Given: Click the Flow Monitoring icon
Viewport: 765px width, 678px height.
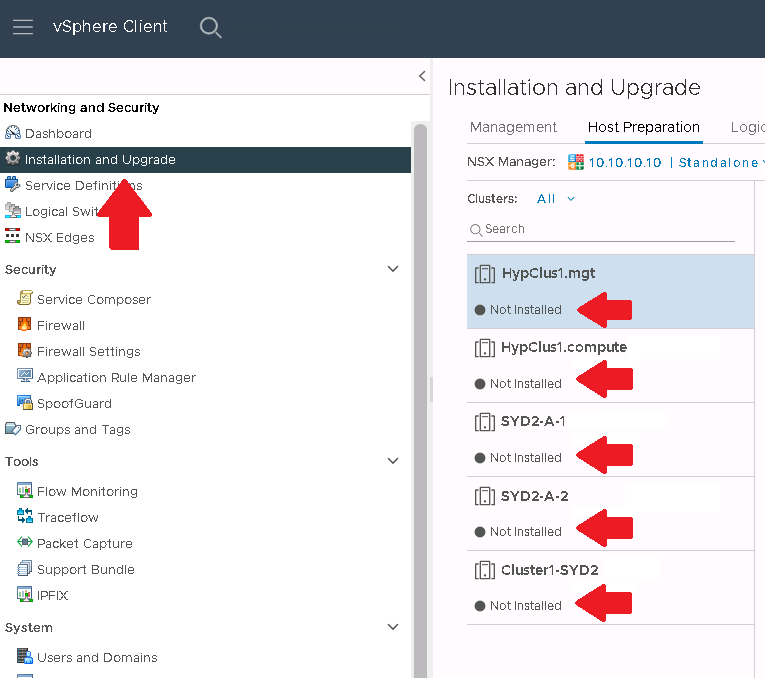Looking at the screenshot, I should click(x=25, y=490).
